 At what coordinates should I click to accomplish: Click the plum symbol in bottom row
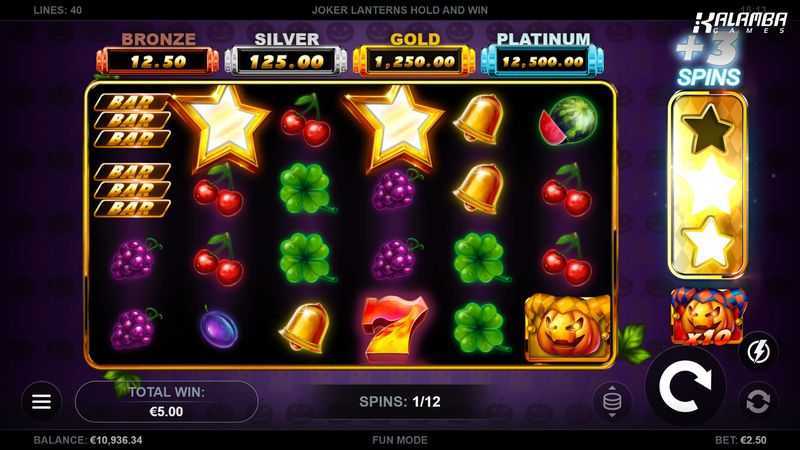click(218, 328)
